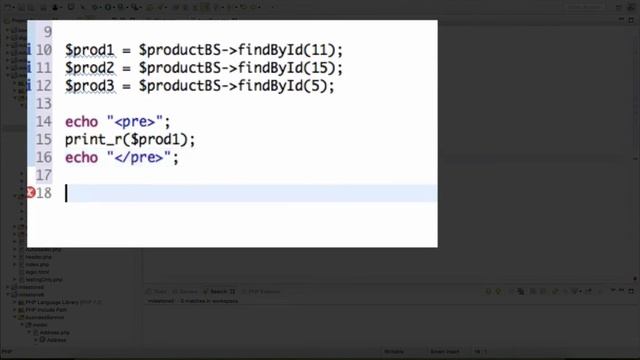Click the print_r($prod1) statement
Viewport: 640px width, 360px height.
(130, 140)
